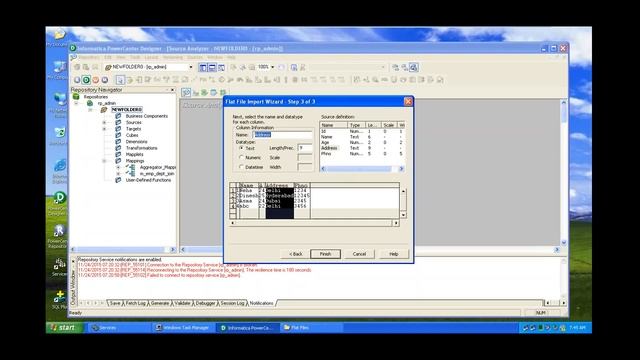The image size is (640, 360).
Task: Switch to the Validate output tab
Action: (x=182, y=303)
